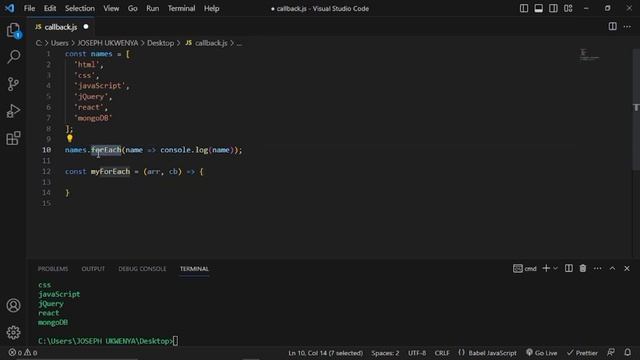This screenshot has height=360, width=640.
Task: Change end of line sequence via CRLF
Action: [442, 353]
